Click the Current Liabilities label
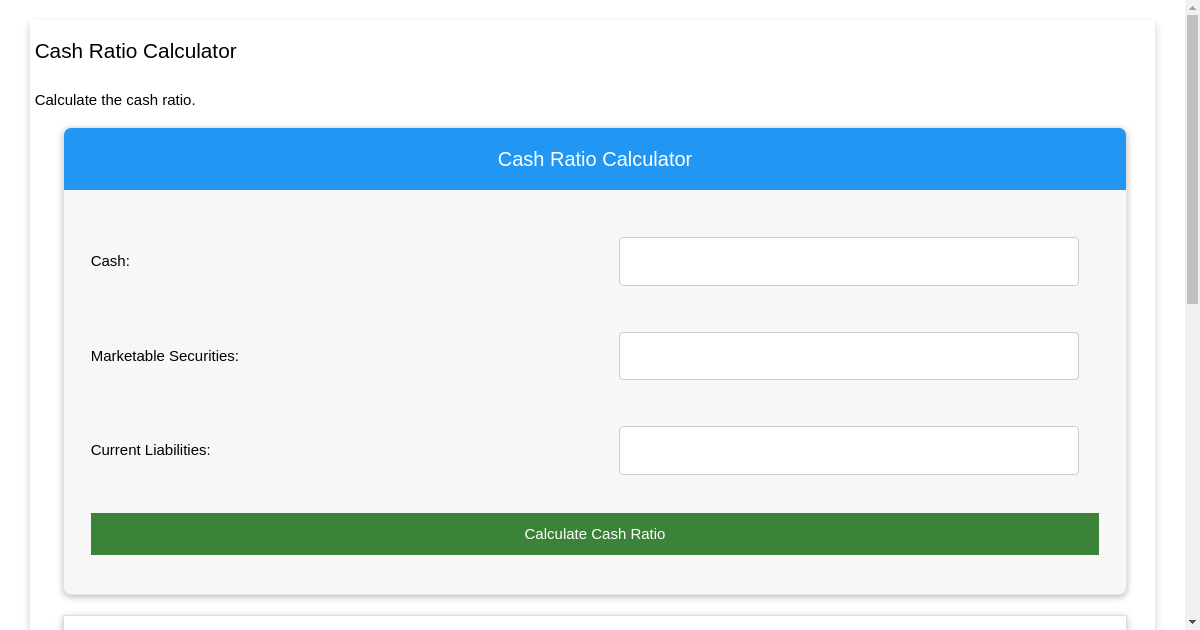 (x=151, y=450)
